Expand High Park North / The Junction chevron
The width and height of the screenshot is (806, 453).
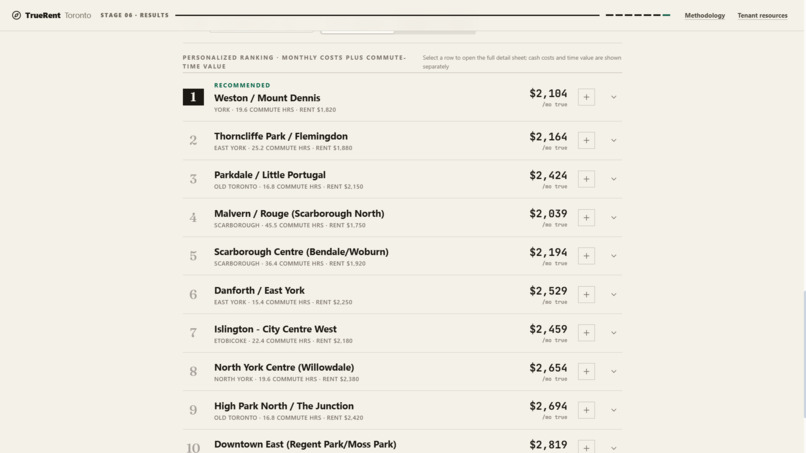(x=613, y=410)
